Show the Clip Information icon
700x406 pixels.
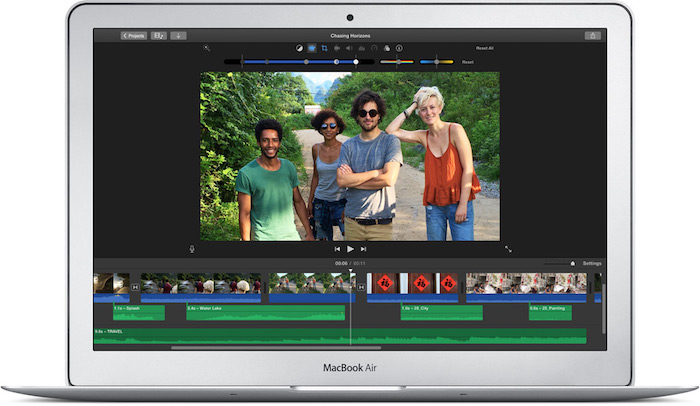[399, 48]
